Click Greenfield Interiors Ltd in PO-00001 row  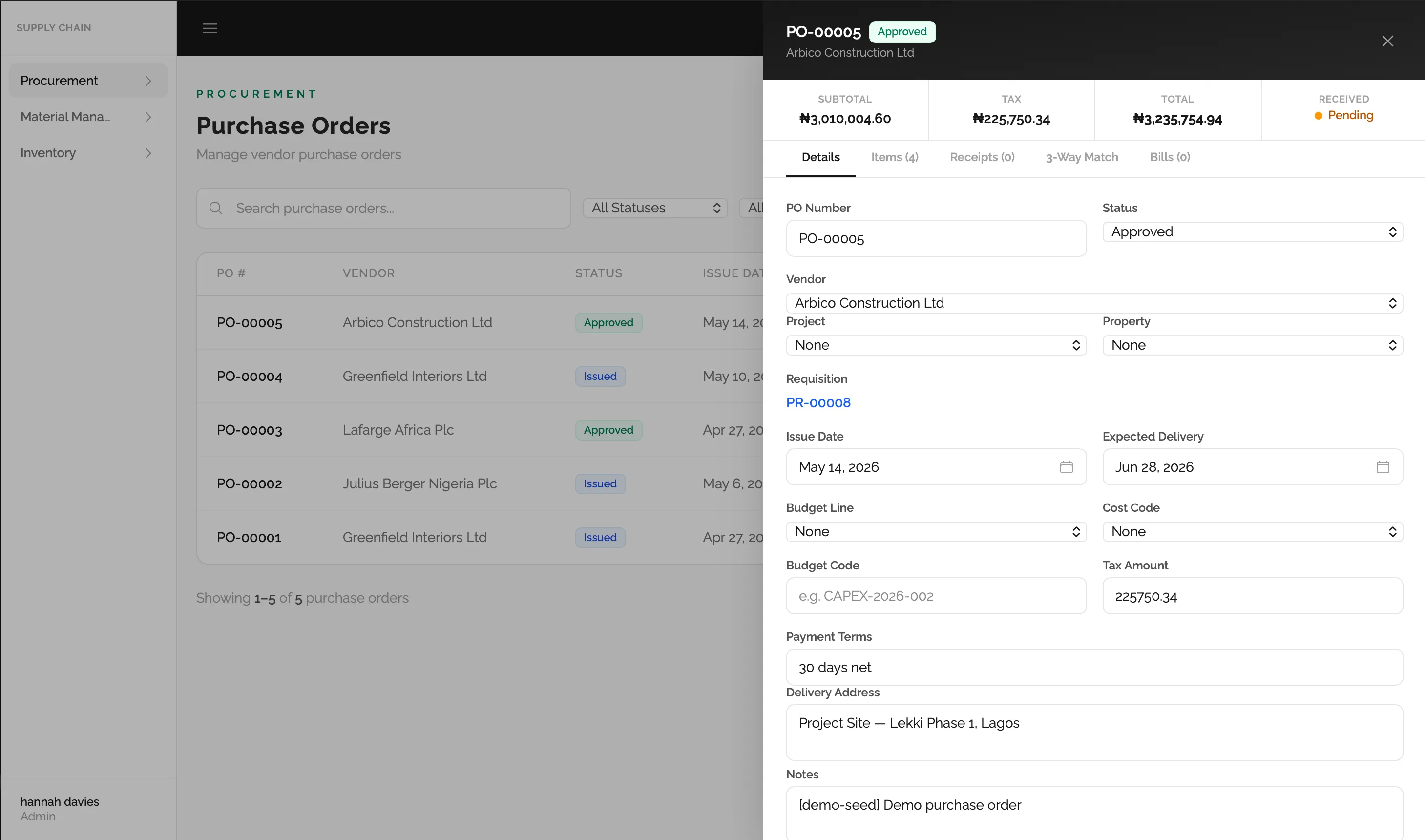[x=414, y=537]
